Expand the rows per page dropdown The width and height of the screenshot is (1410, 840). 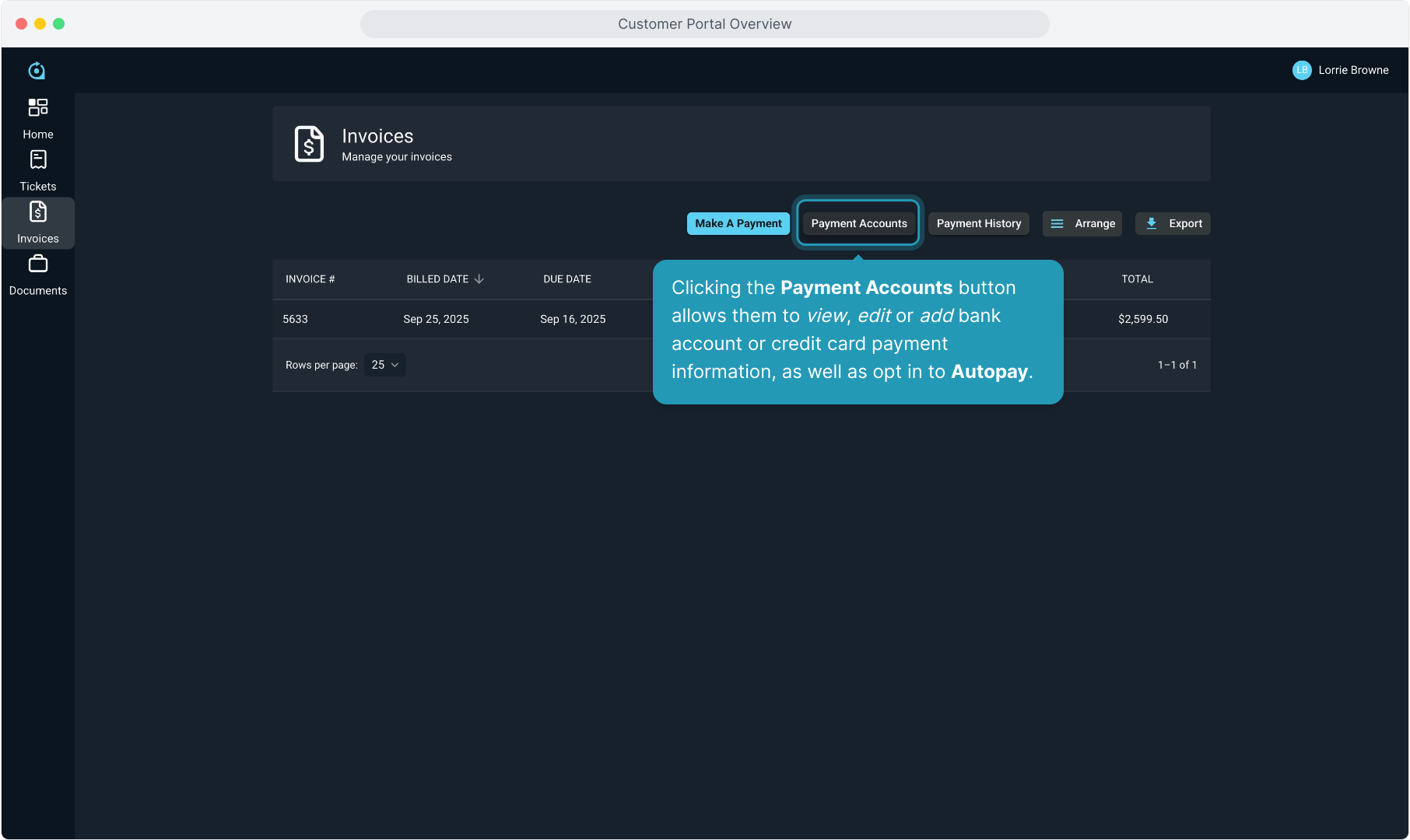[x=384, y=365]
